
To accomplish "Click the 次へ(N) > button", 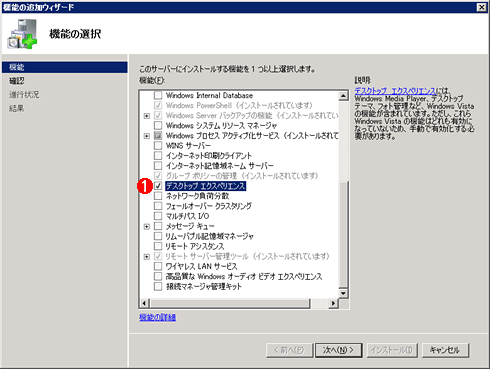I will pos(339,350).
